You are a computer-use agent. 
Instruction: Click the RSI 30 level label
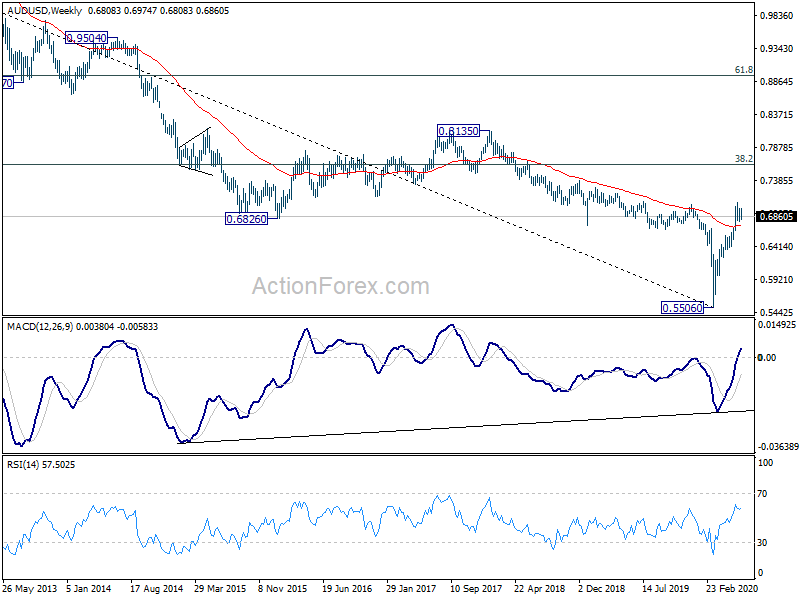tap(762, 543)
